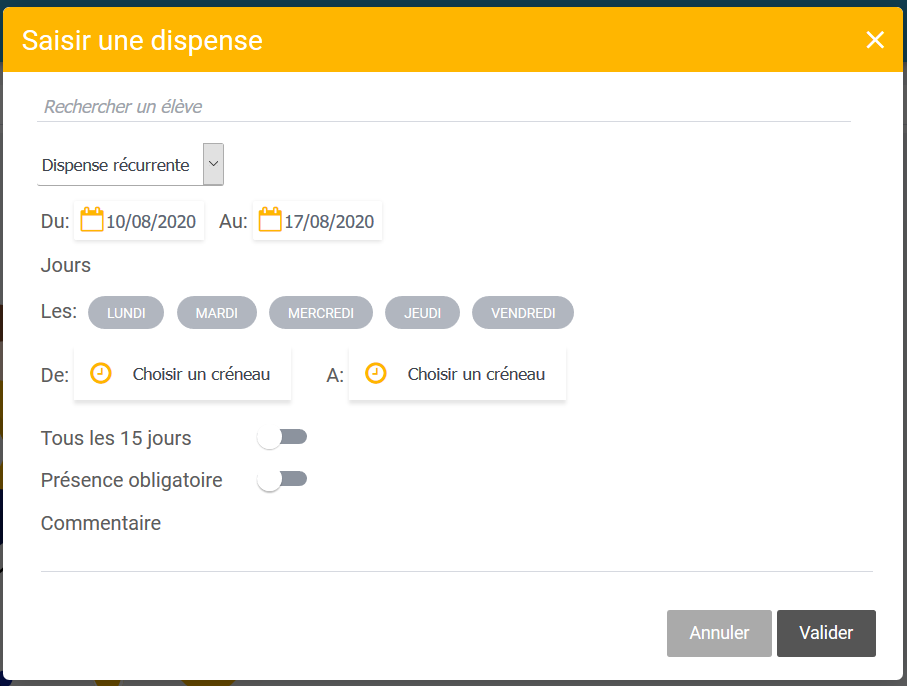
Task: Click the De clock icon
Action: tap(101, 374)
